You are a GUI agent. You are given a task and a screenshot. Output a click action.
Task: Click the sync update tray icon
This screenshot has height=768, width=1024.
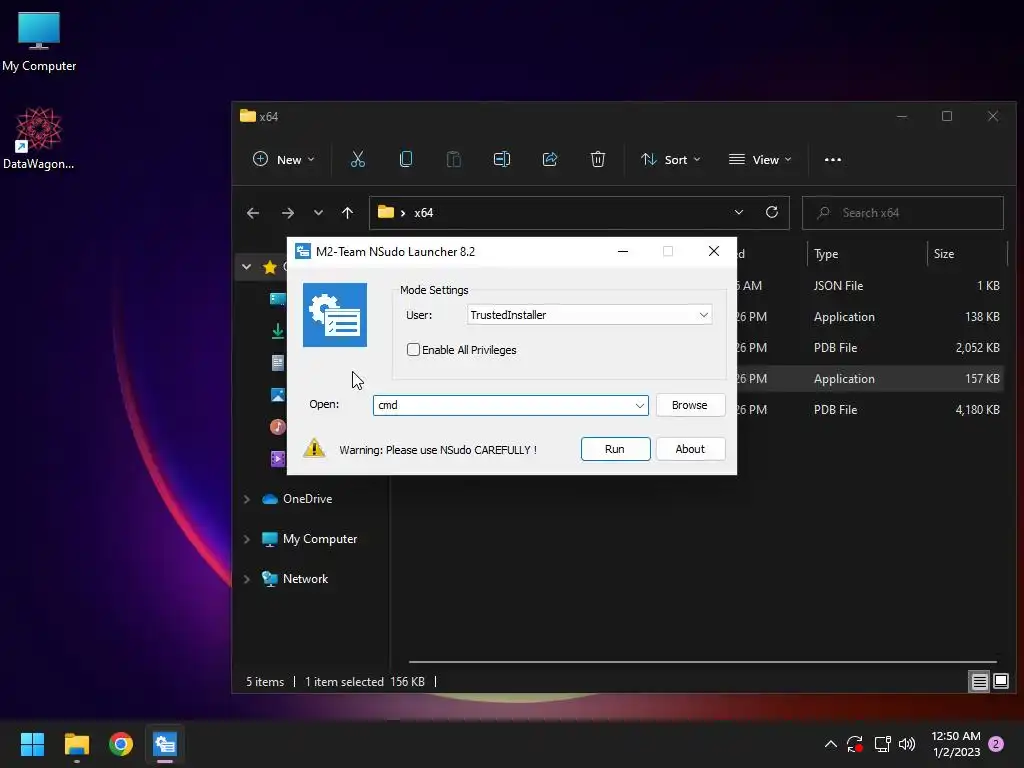855,744
